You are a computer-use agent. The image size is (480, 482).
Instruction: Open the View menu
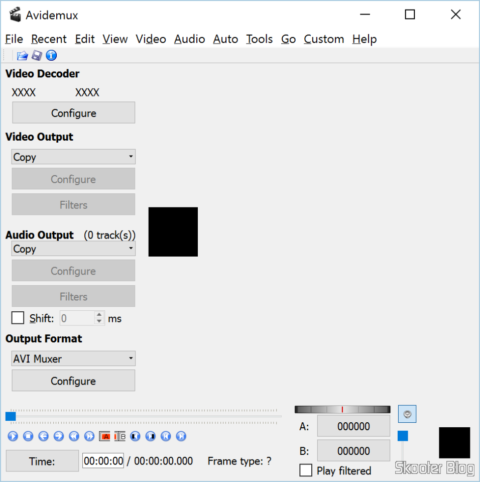115,39
